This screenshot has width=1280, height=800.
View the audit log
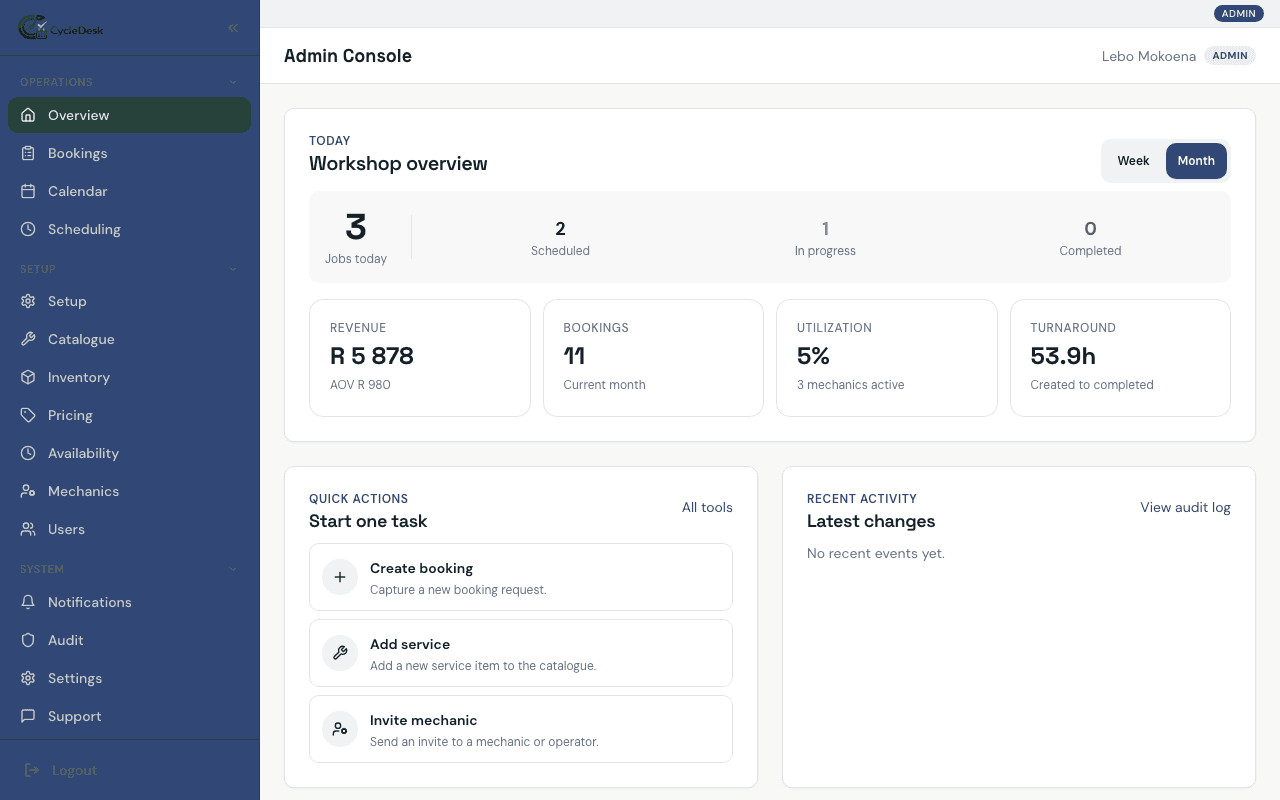[x=1185, y=507]
